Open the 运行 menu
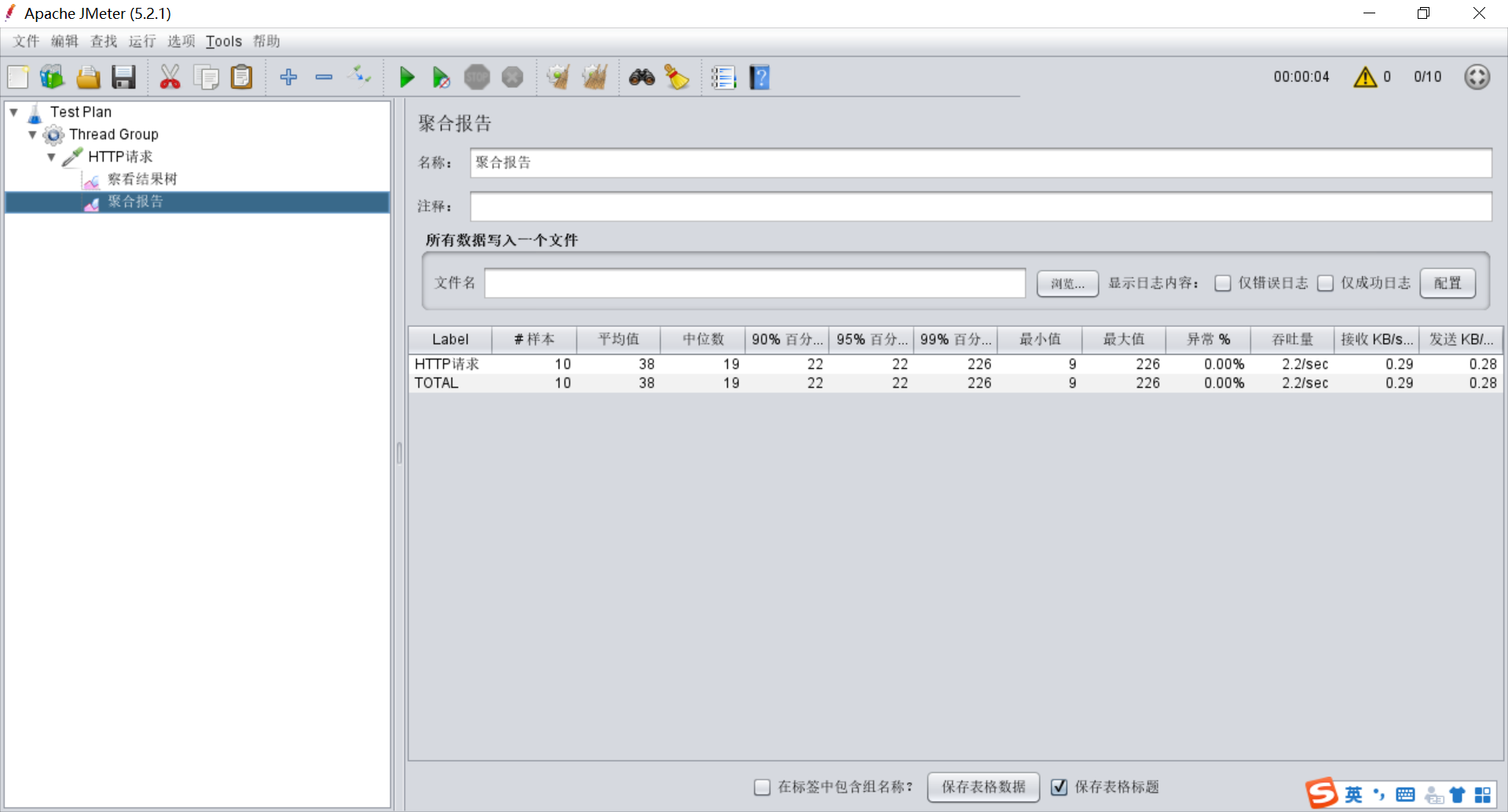Screen dimensions: 1508x812 pos(142,42)
